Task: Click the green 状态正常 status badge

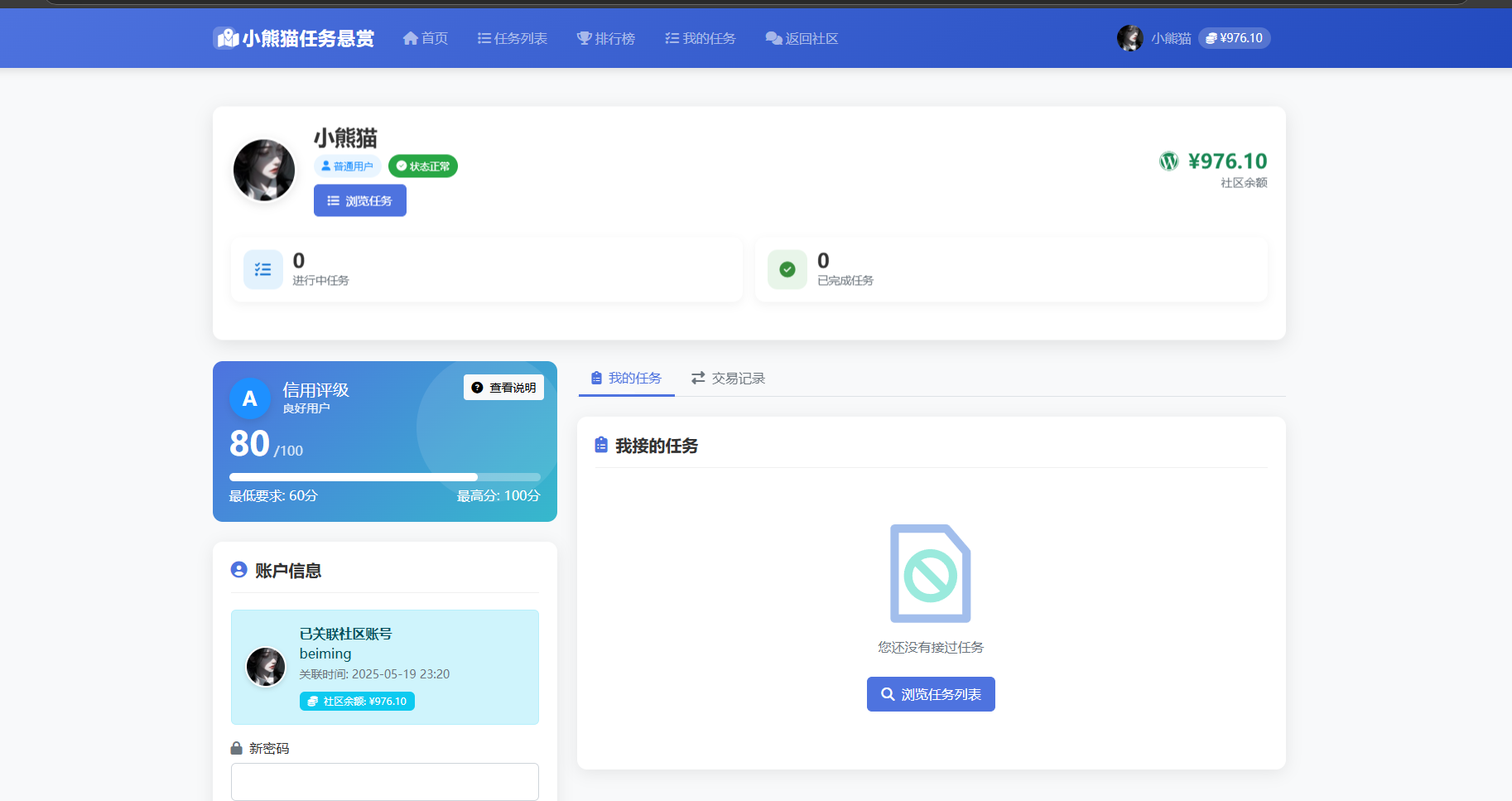Action: 423,166
